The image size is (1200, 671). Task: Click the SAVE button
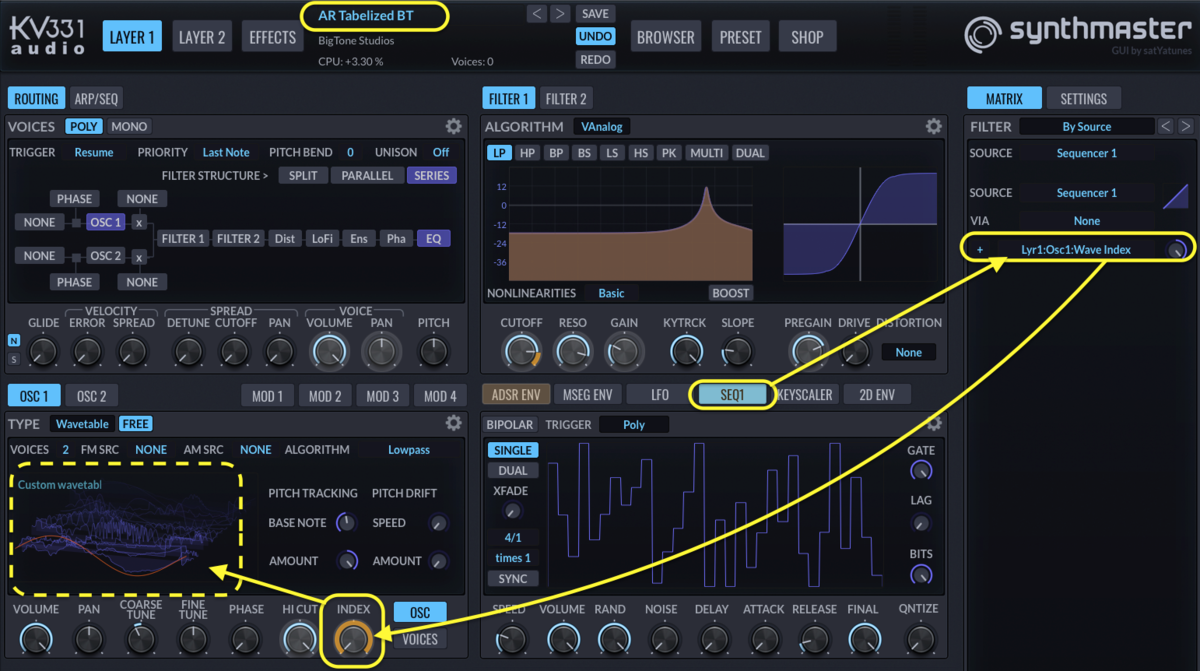pos(595,14)
